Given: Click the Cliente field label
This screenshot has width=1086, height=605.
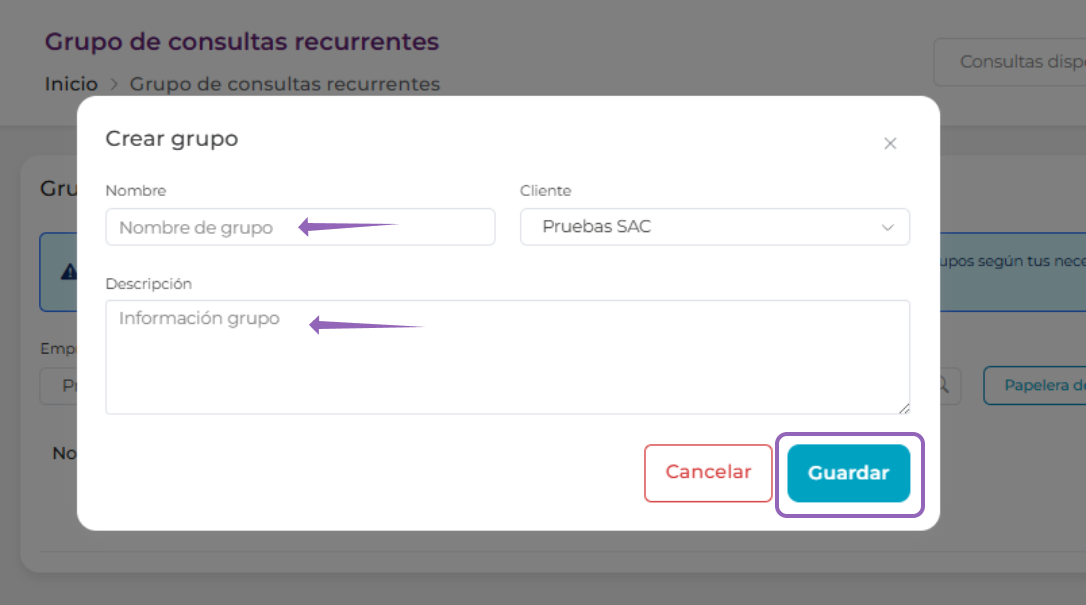Looking at the screenshot, I should (546, 190).
